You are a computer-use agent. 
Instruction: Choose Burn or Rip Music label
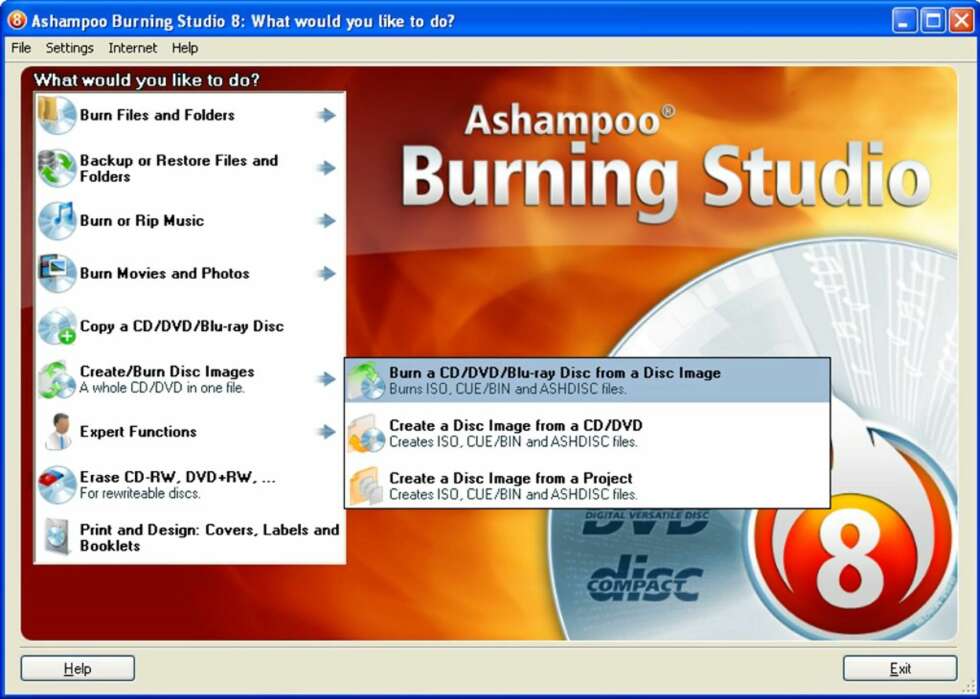click(x=142, y=221)
